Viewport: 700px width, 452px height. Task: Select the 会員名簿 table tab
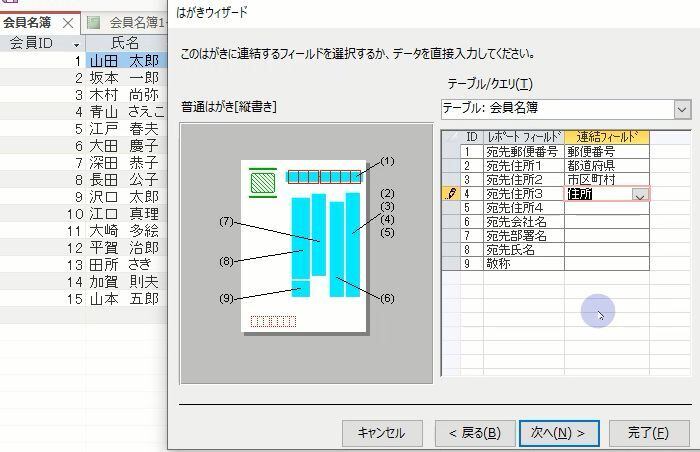pos(27,22)
